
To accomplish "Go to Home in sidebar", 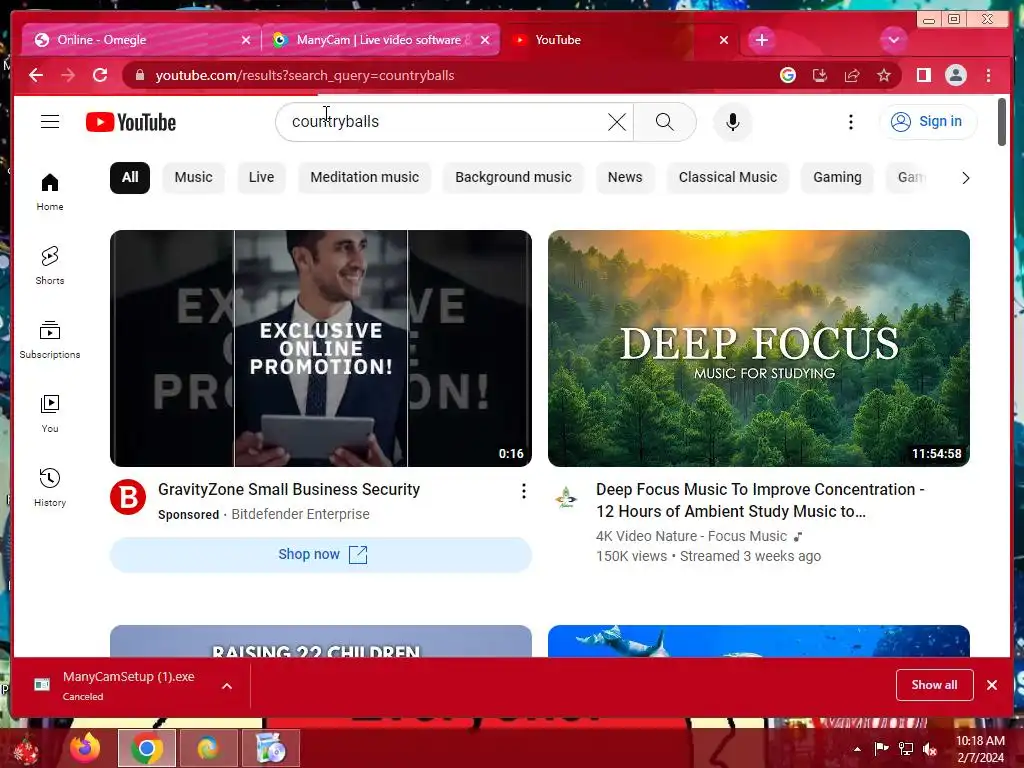I will click(x=50, y=191).
